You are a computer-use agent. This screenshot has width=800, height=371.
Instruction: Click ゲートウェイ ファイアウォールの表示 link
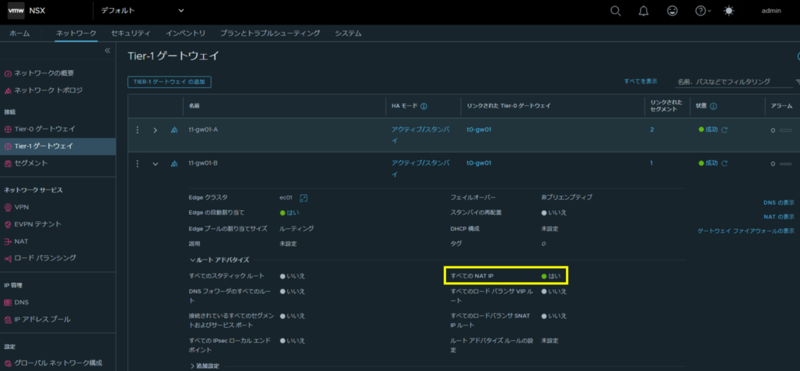click(x=746, y=231)
